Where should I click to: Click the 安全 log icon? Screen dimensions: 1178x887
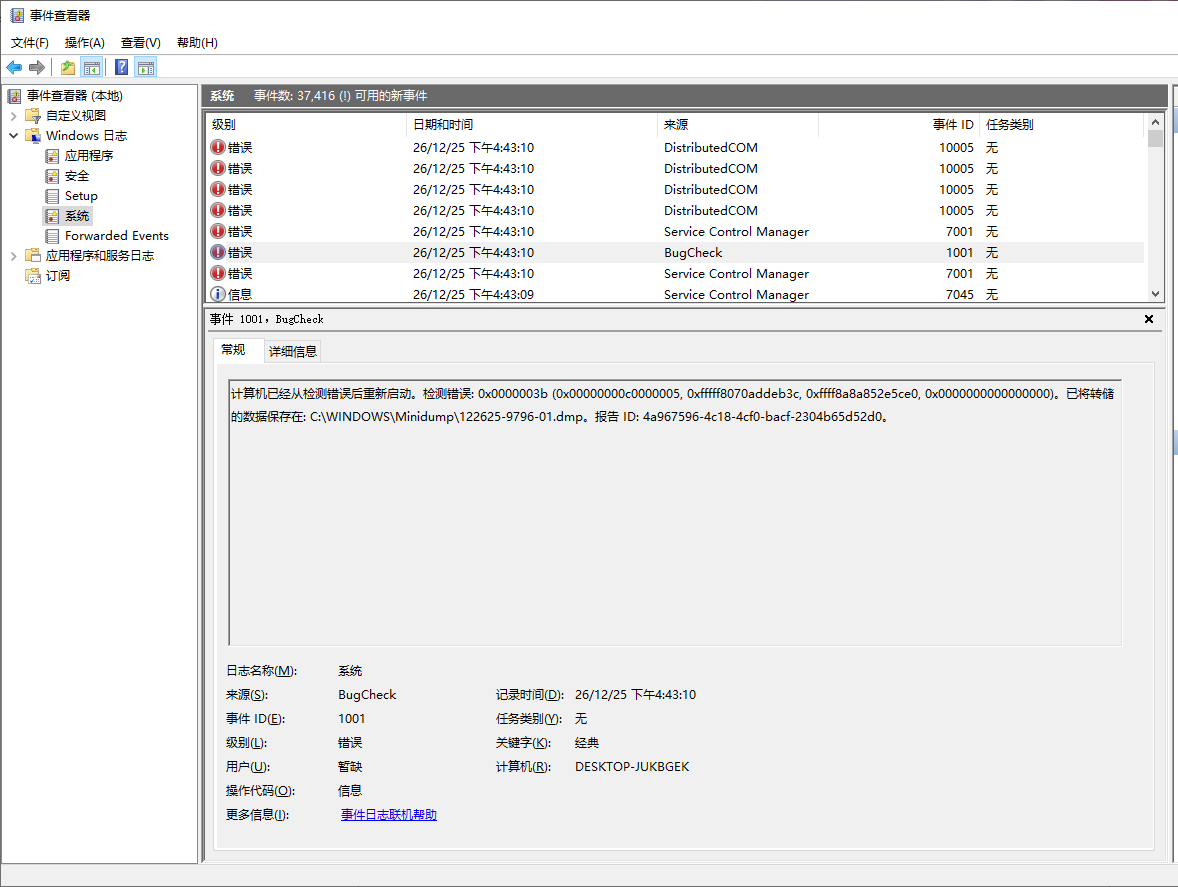pyautogui.click(x=52, y=176)
